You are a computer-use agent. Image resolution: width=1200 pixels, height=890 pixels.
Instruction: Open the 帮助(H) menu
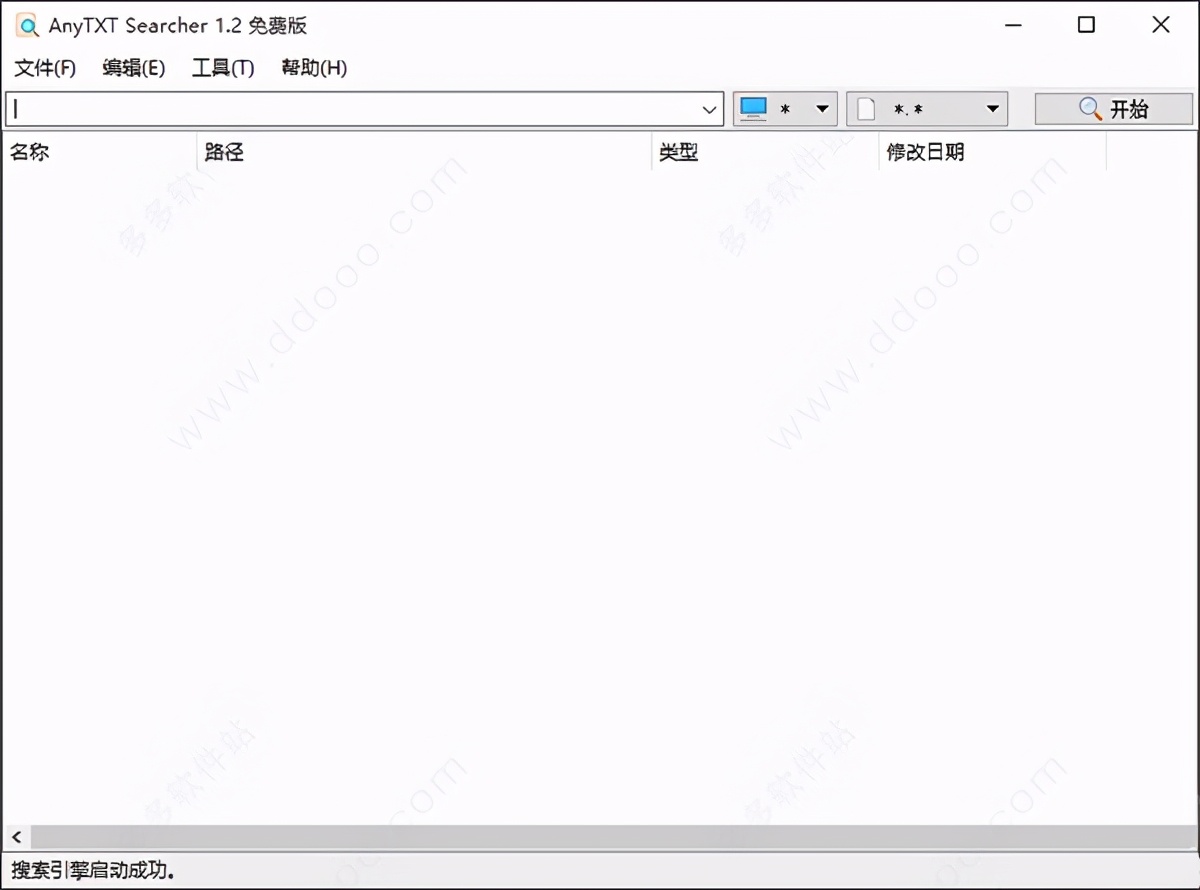[x=314, y=68]
